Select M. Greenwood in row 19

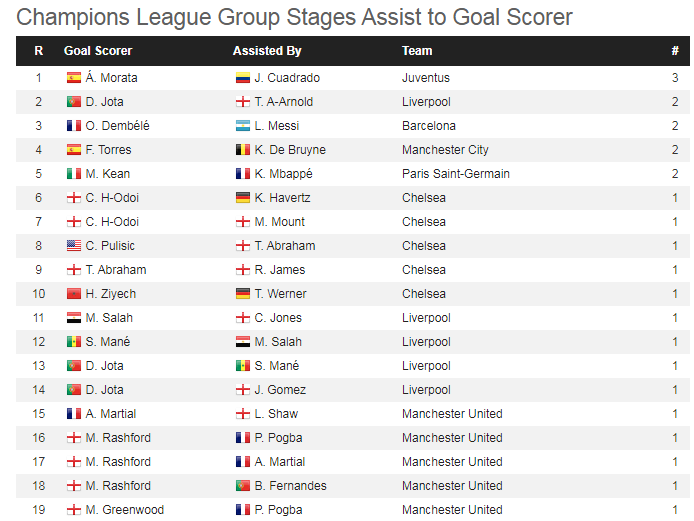[124, 510]
